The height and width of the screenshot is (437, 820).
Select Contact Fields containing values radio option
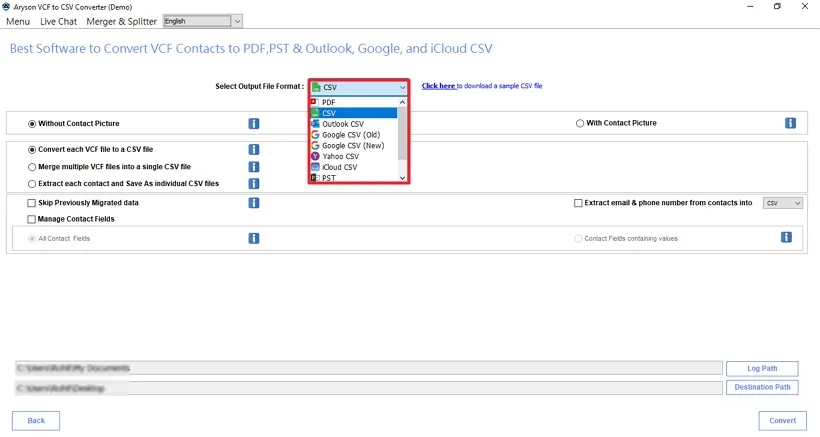pos(578,239)
